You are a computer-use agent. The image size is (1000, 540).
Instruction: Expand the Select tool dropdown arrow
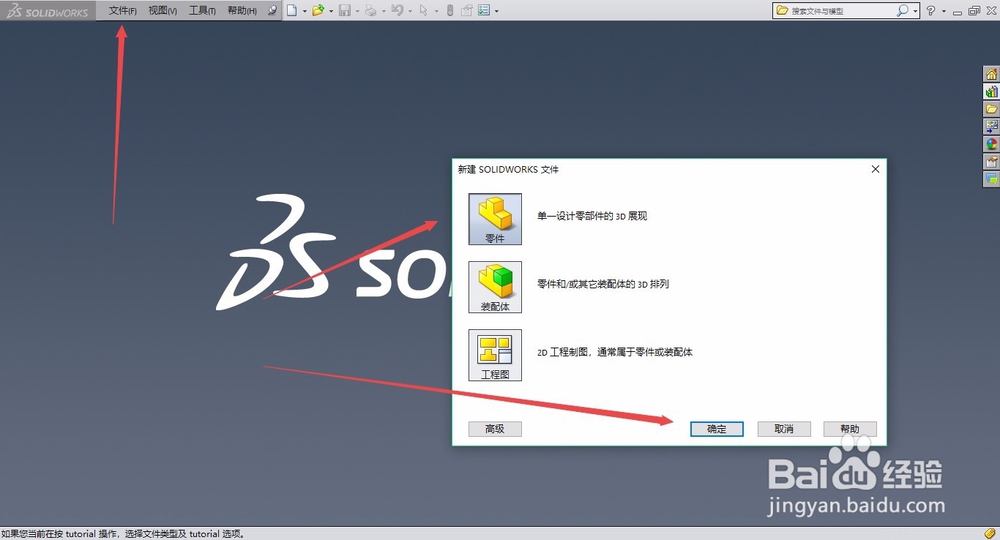coord(436,11)
